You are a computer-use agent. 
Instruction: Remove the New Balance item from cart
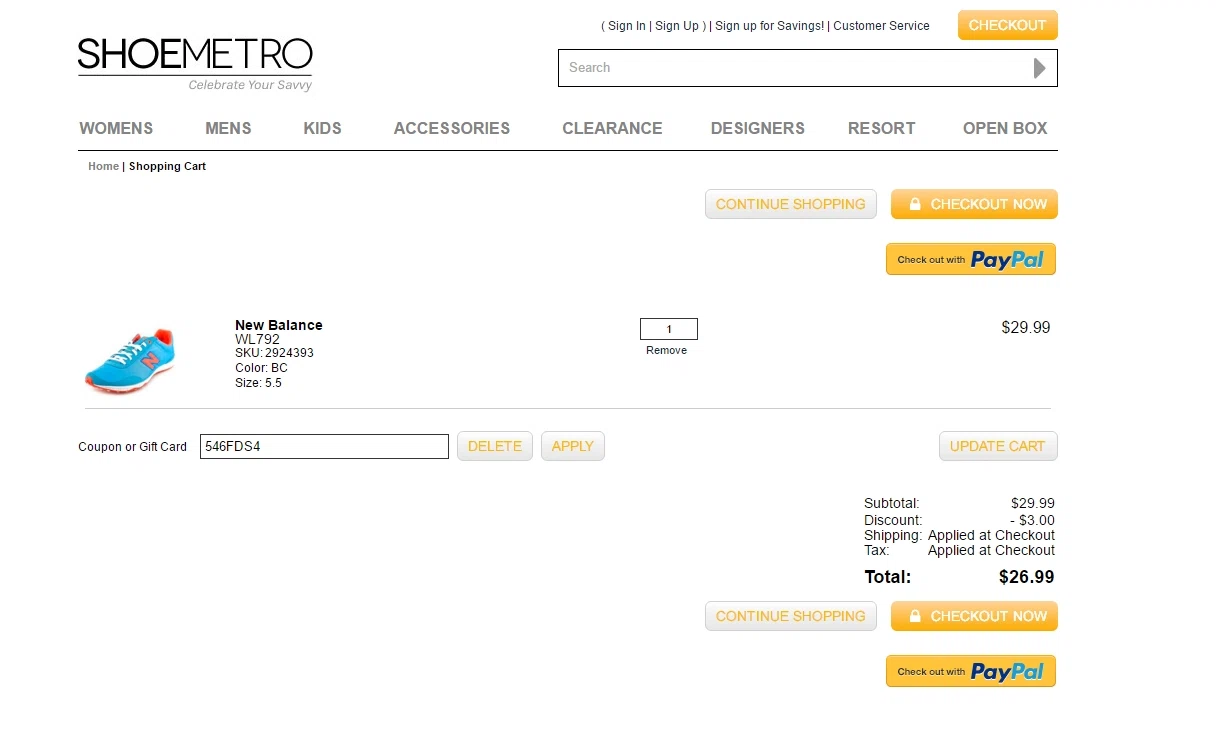[667, 350]
